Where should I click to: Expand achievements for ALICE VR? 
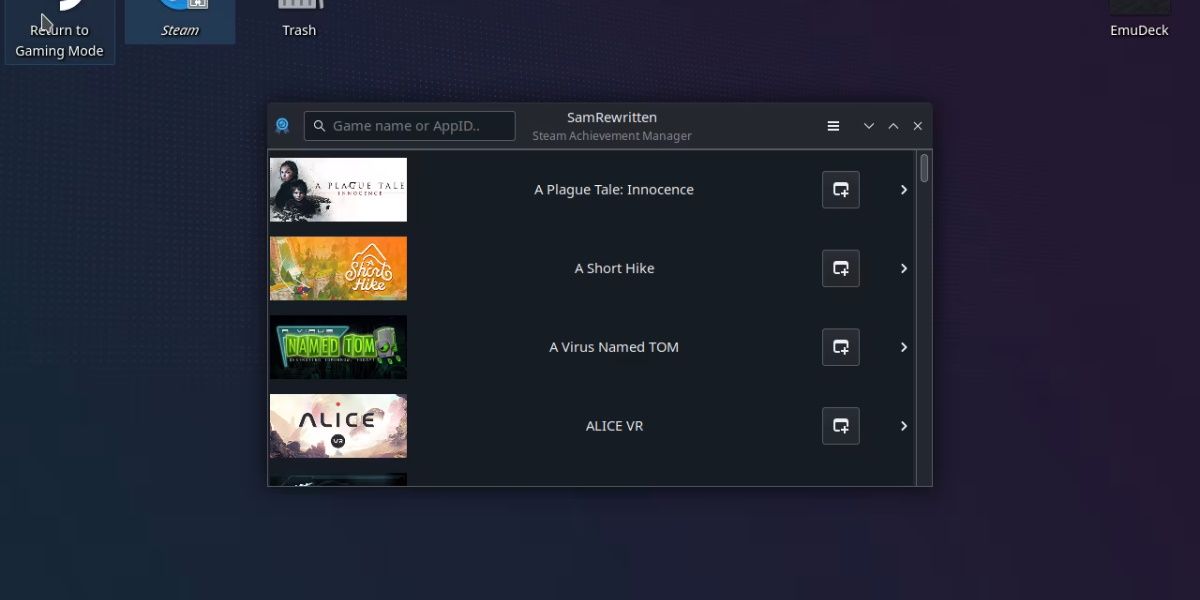coord(903,425)
